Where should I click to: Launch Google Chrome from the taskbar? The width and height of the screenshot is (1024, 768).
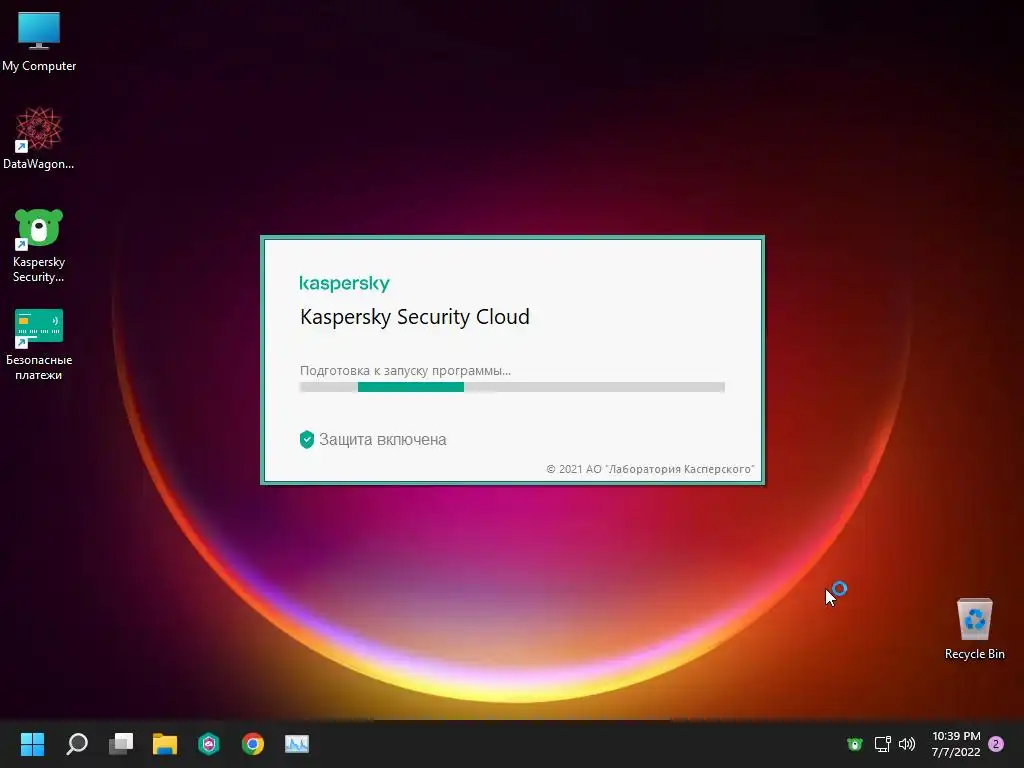click(253, 743)
